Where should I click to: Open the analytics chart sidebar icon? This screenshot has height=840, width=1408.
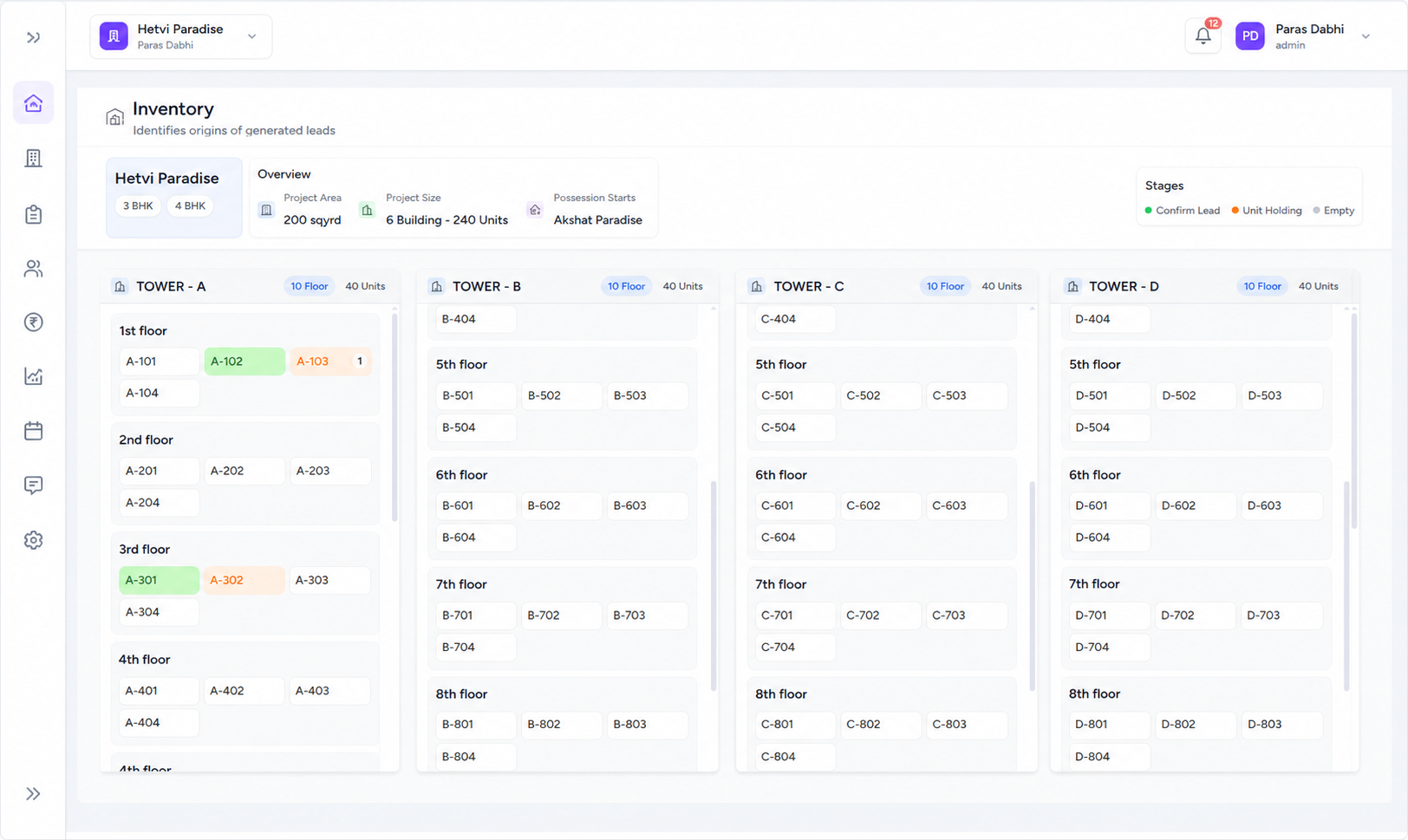pyautogui.click(x=33, y=376)
